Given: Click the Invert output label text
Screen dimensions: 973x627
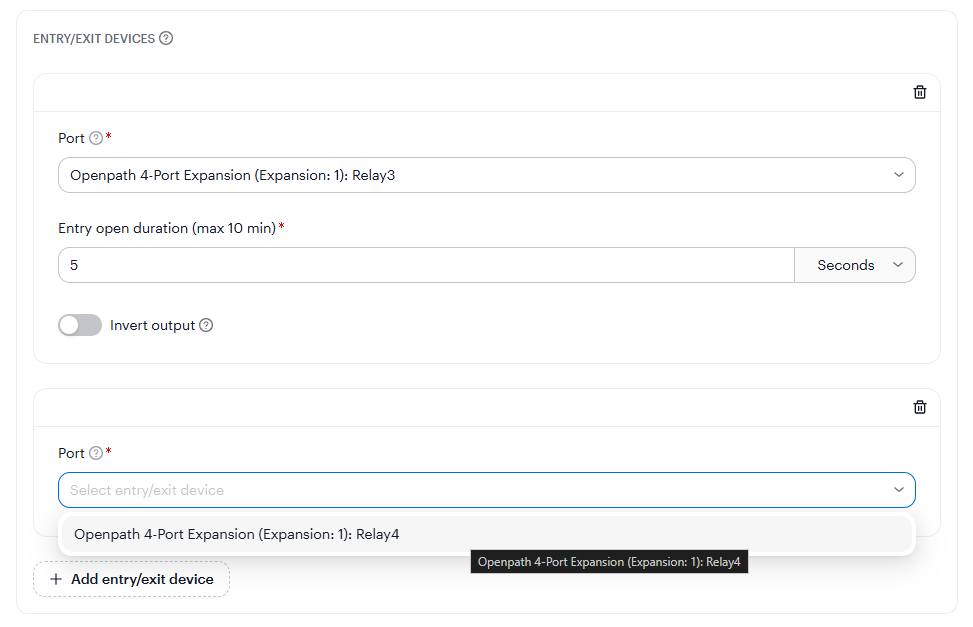Looking at the screenshot, I should [153, 325].
